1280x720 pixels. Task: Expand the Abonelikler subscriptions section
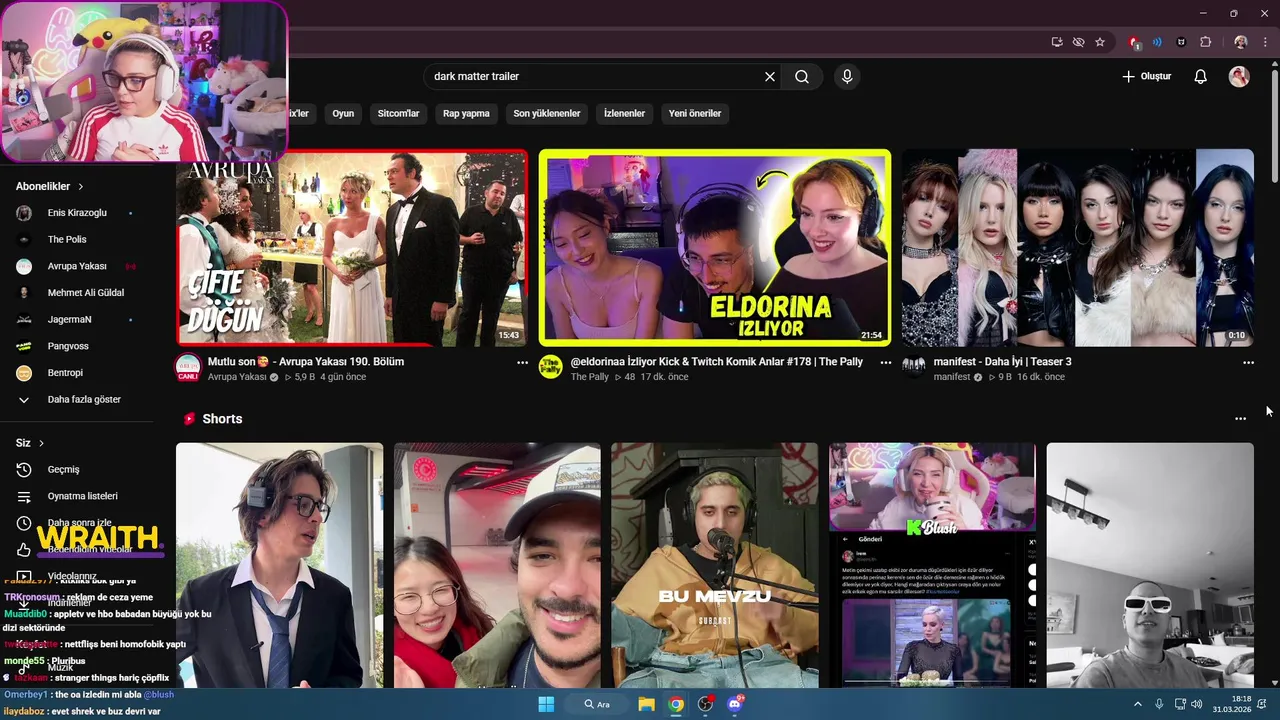[x=50, y=186]
